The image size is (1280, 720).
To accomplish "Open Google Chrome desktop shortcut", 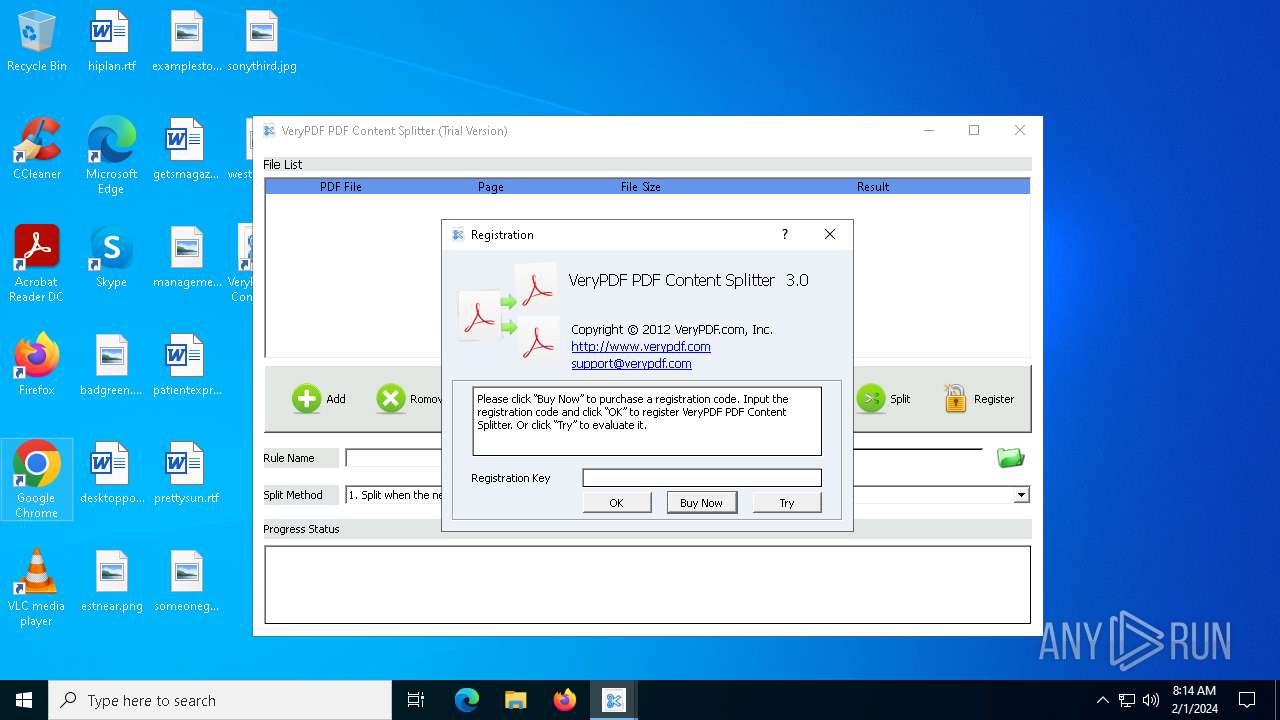I will (x=37, y=481).
